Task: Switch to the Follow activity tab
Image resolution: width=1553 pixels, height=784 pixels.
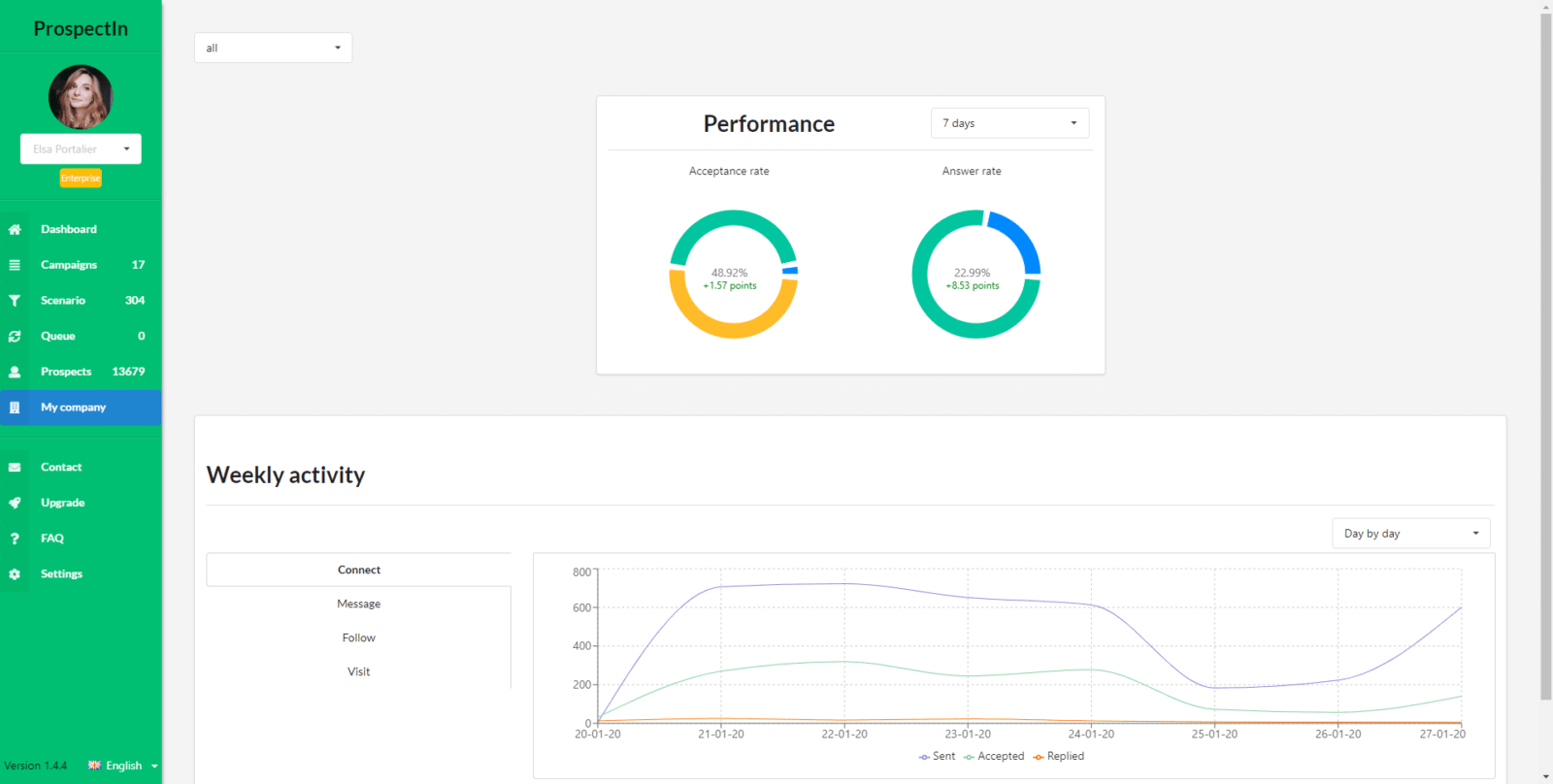Action: coord(358,637)
